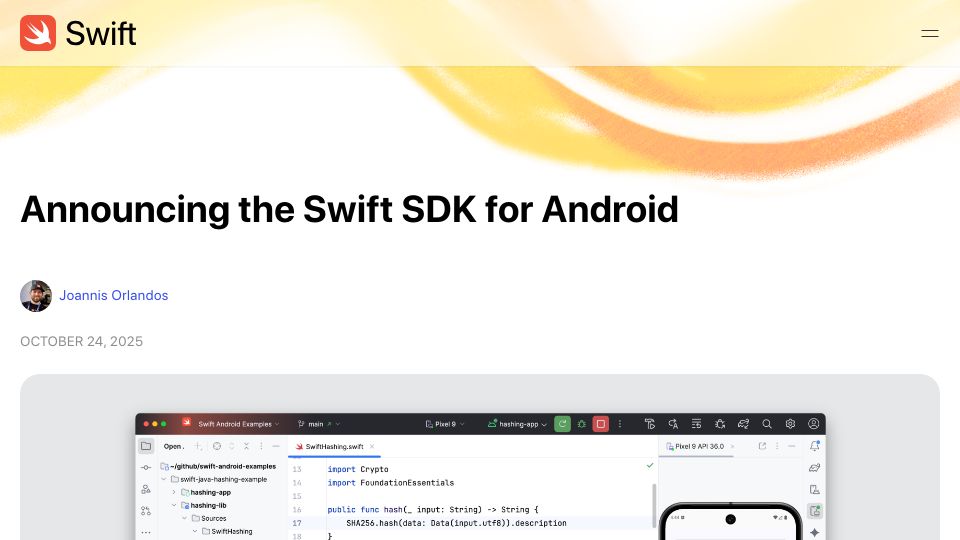
Task: Open the Commit tool window icon
Action: (x=146, y=468)
